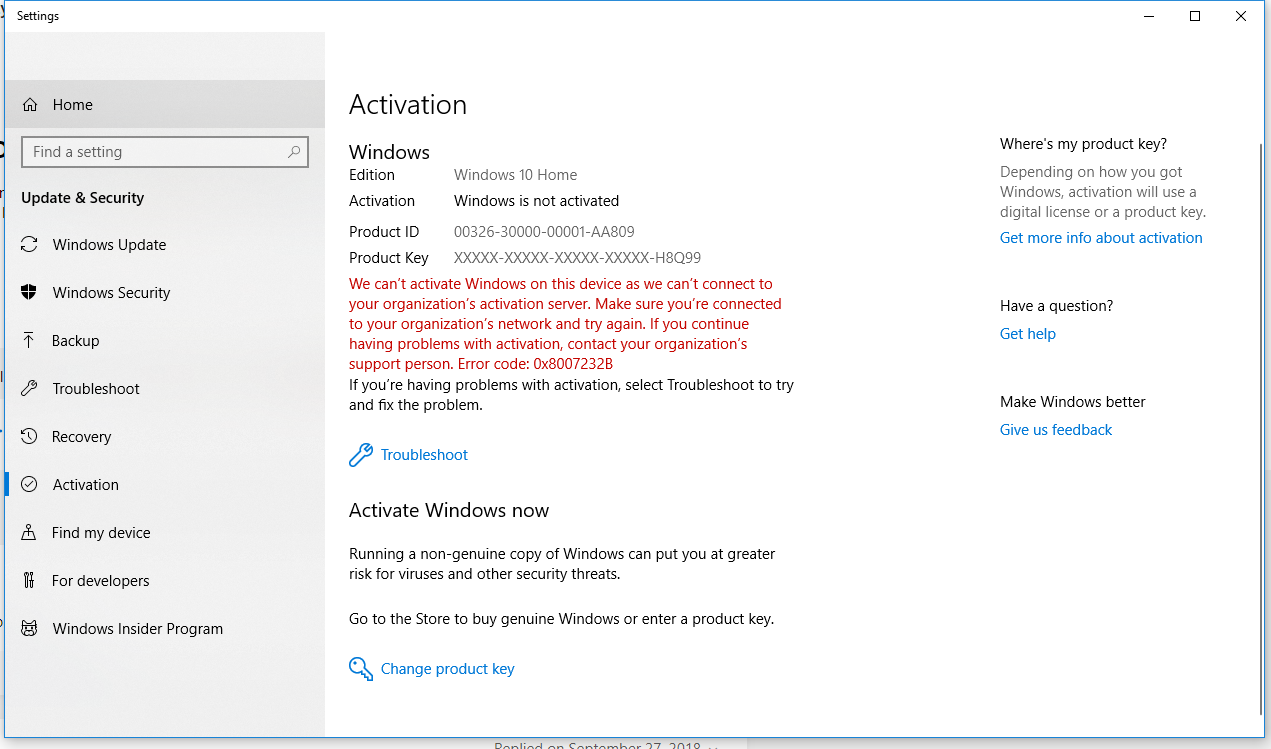Select Windows Update in sidebar
The image size is (1271, 749).
[165, 245]
